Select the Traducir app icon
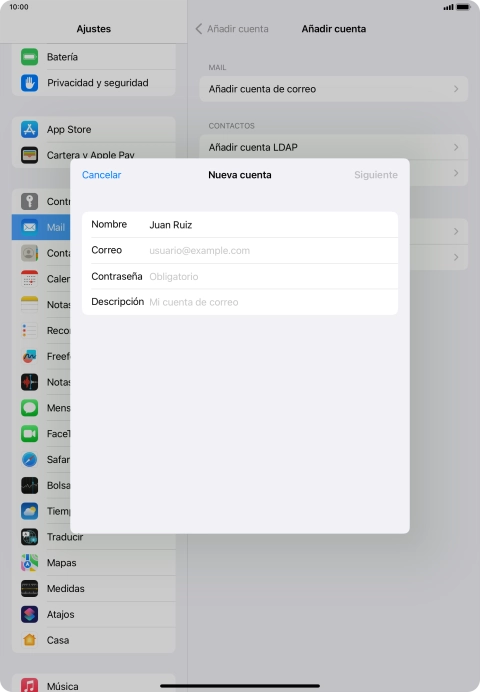Image resolution: width=480 pixels, height=692 pixels. tap(30, 537)
